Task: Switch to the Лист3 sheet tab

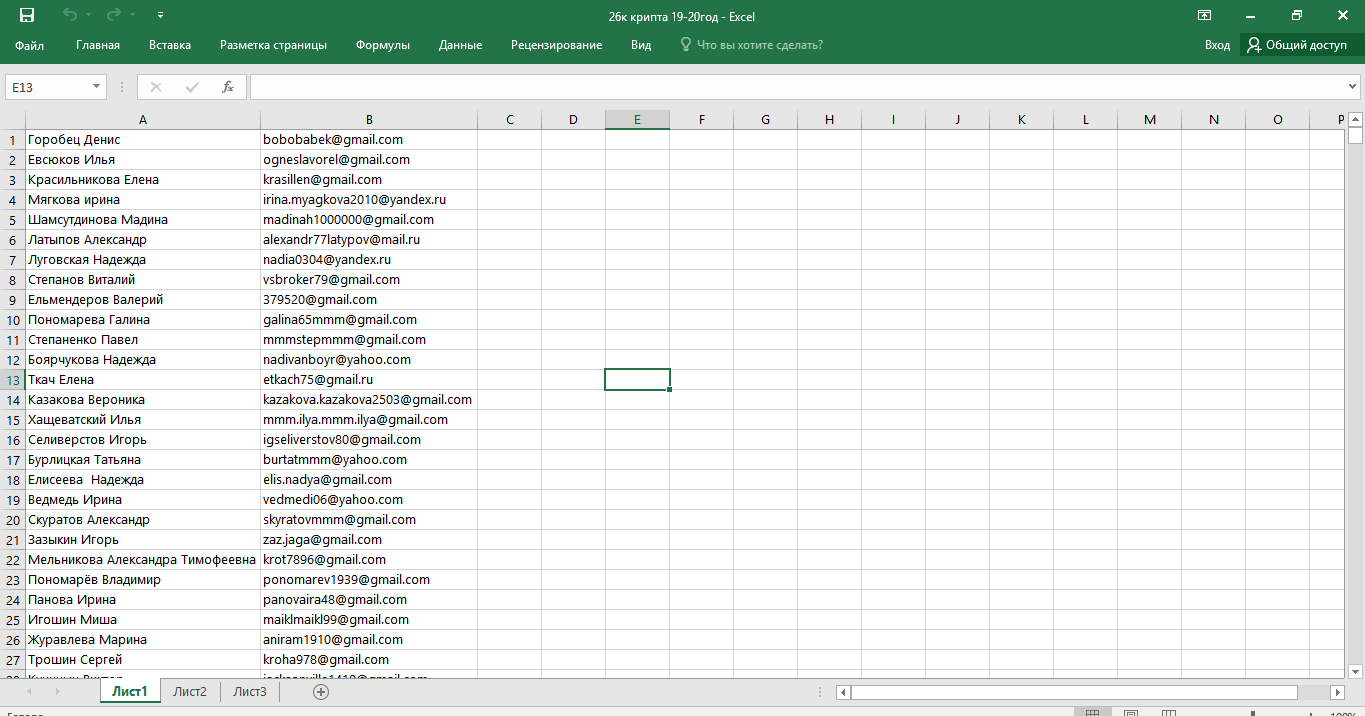Action: coord(250,691)
